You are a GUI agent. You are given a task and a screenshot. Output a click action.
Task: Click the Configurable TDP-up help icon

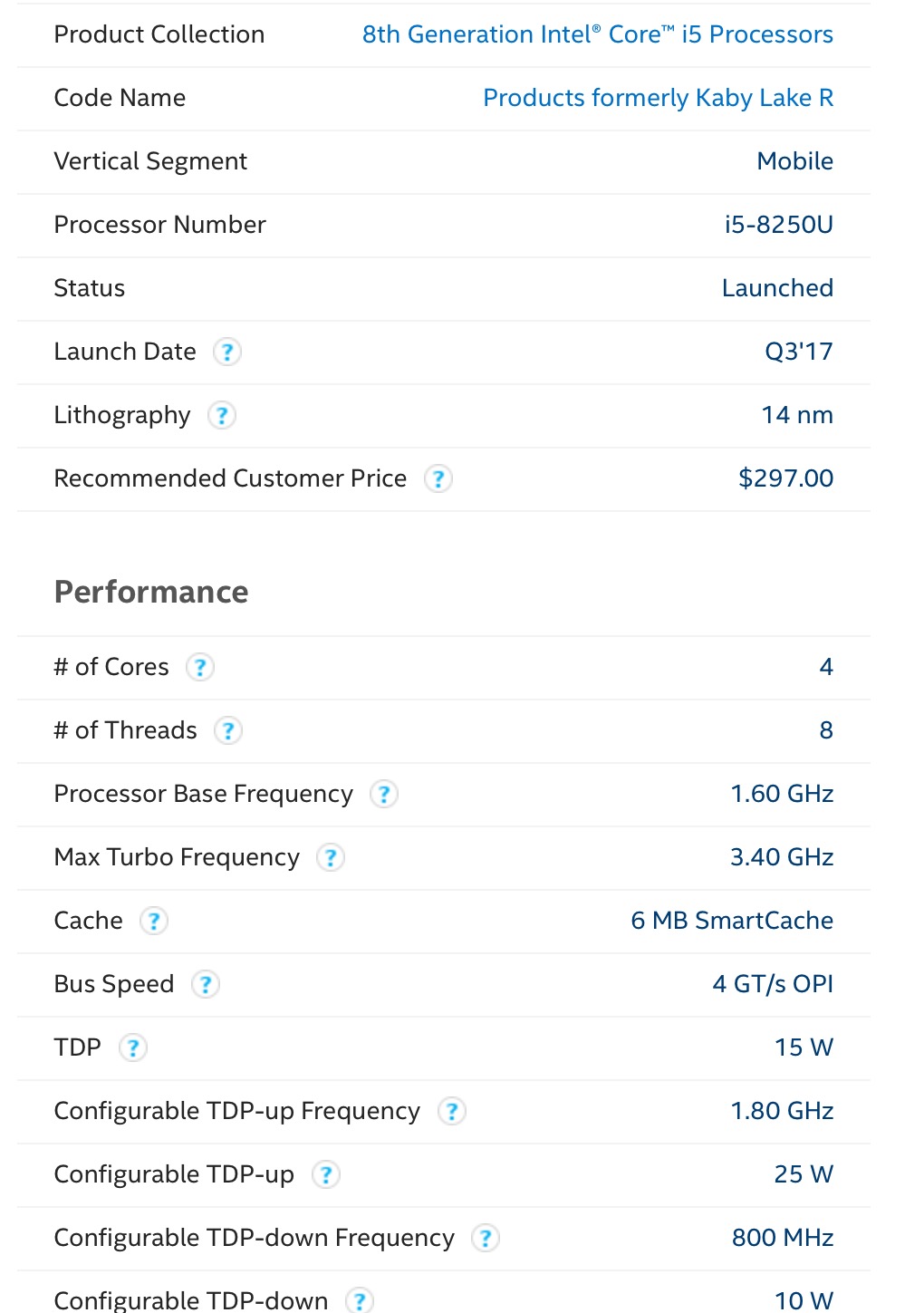pyautogui.click(x=326, y=1174)
